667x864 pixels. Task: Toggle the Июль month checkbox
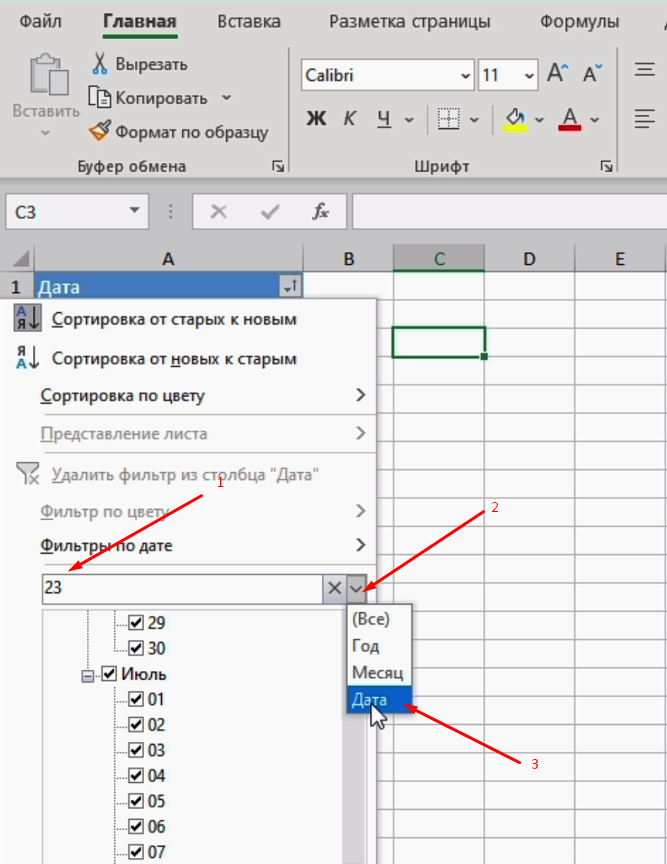click(x=109, y=673)
